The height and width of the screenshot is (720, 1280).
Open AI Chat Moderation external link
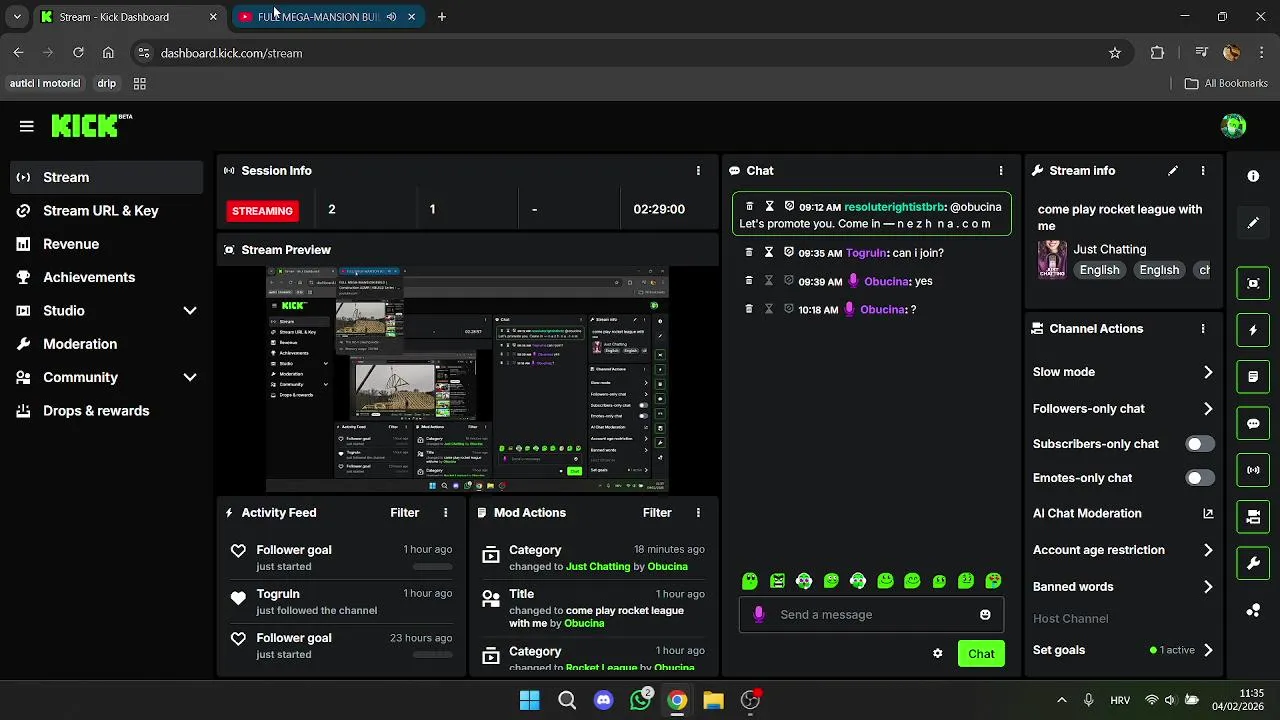(x=1208, y=514)
